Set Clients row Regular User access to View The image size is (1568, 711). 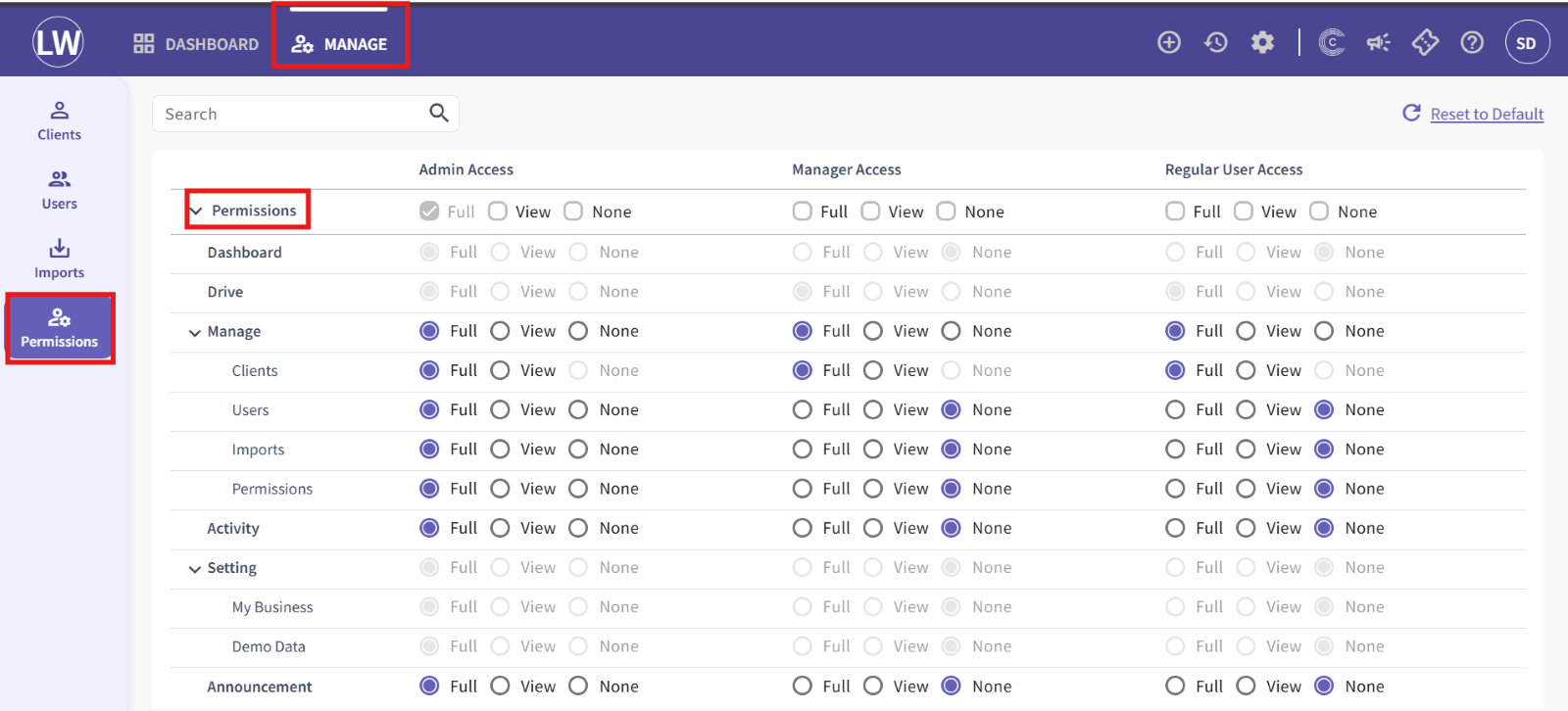(x=1246, y=370)
